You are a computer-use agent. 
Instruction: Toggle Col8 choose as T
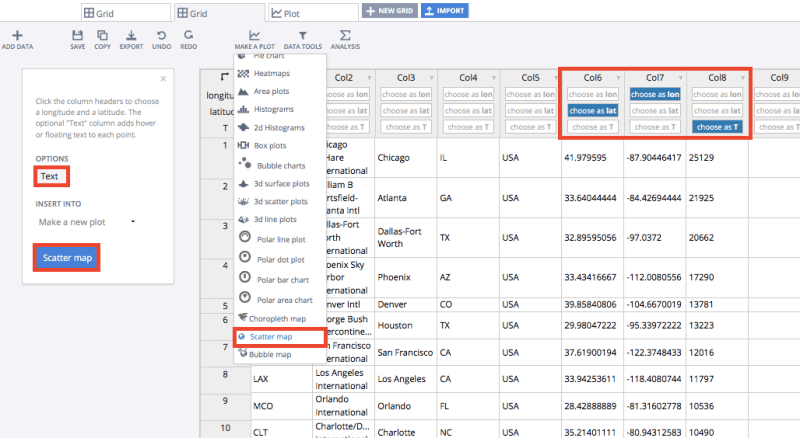pyautogui.click(x=717, y=127)
